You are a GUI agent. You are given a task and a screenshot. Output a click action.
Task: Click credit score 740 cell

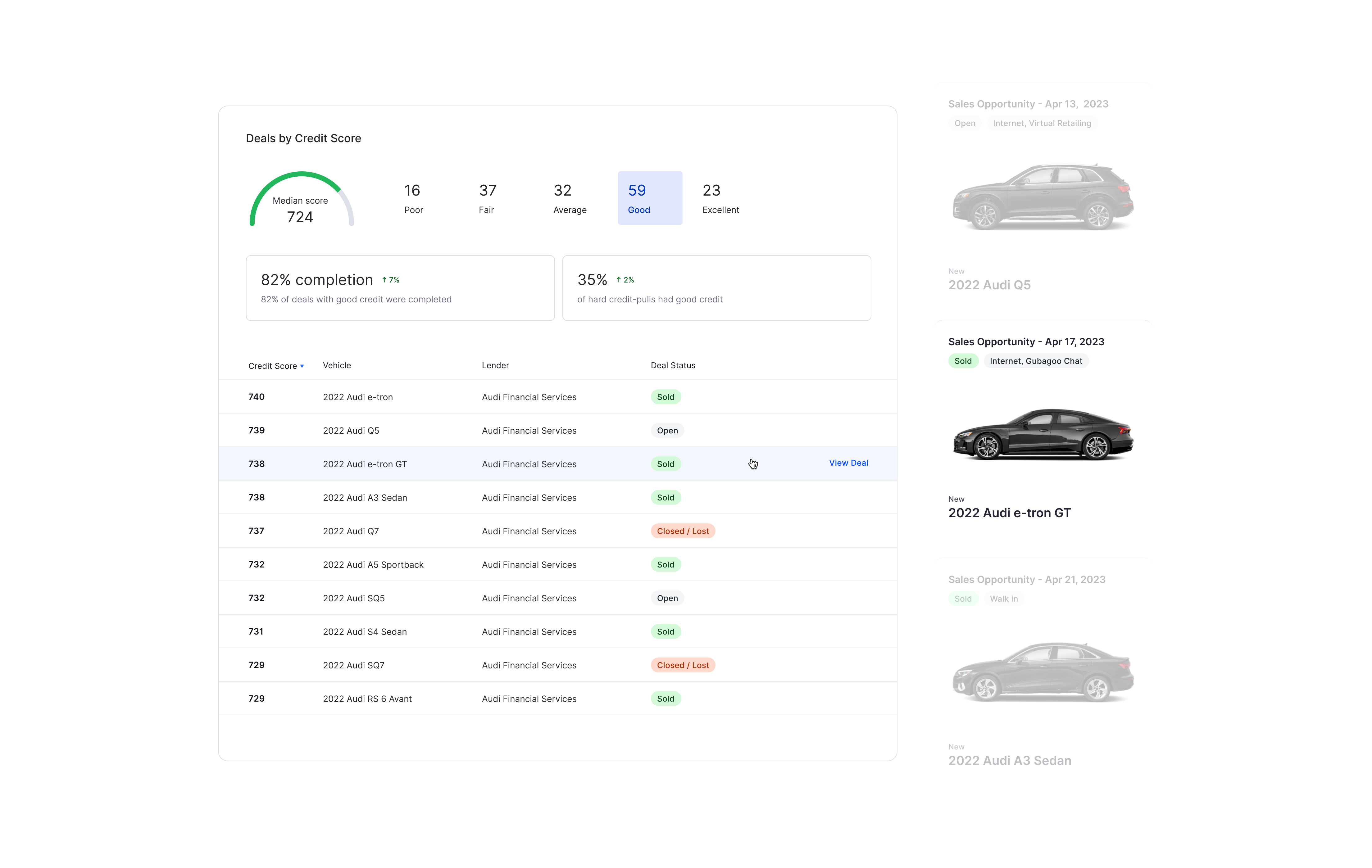pyautogui.click(x=257, y=397)
